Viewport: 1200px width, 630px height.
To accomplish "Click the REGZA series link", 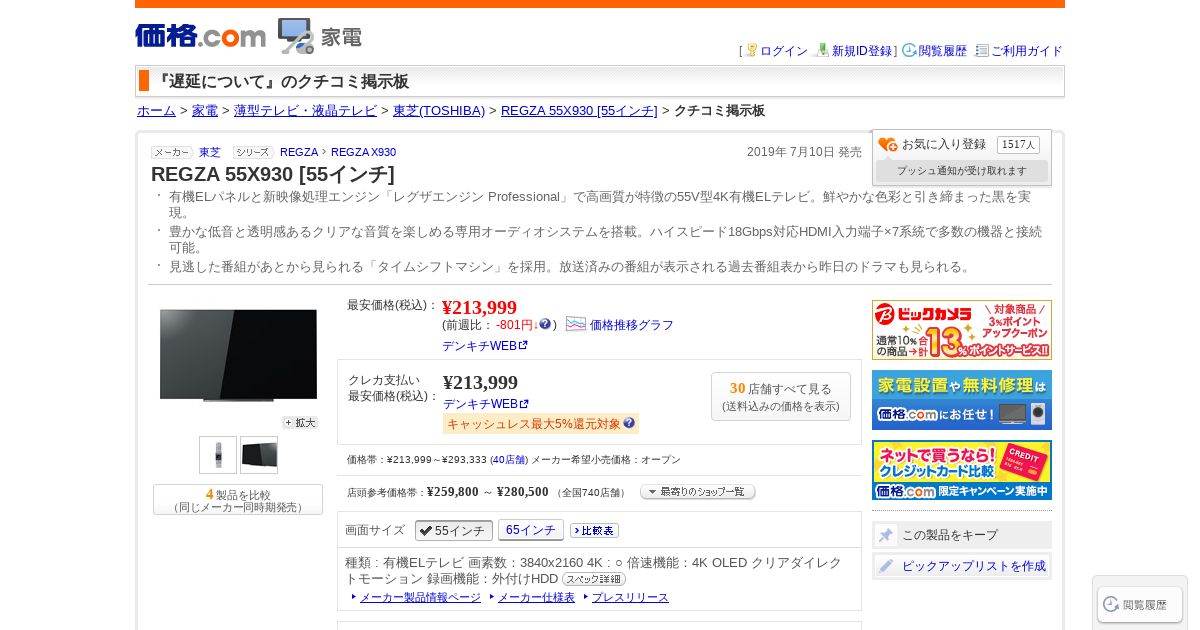I will pos(299,152).
